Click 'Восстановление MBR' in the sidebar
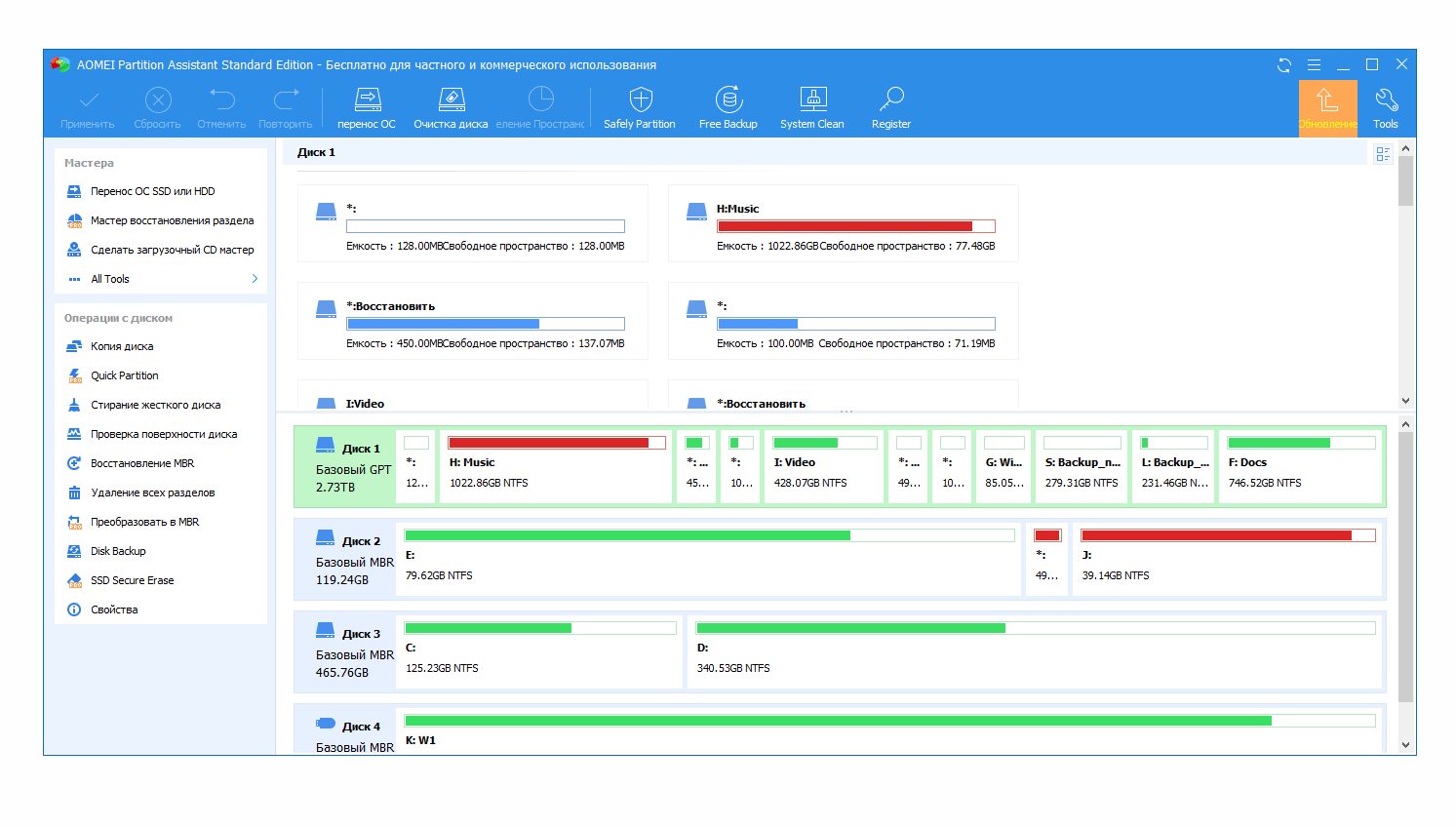The height and width of the screenshot is (827, 1456). (142, 464)
